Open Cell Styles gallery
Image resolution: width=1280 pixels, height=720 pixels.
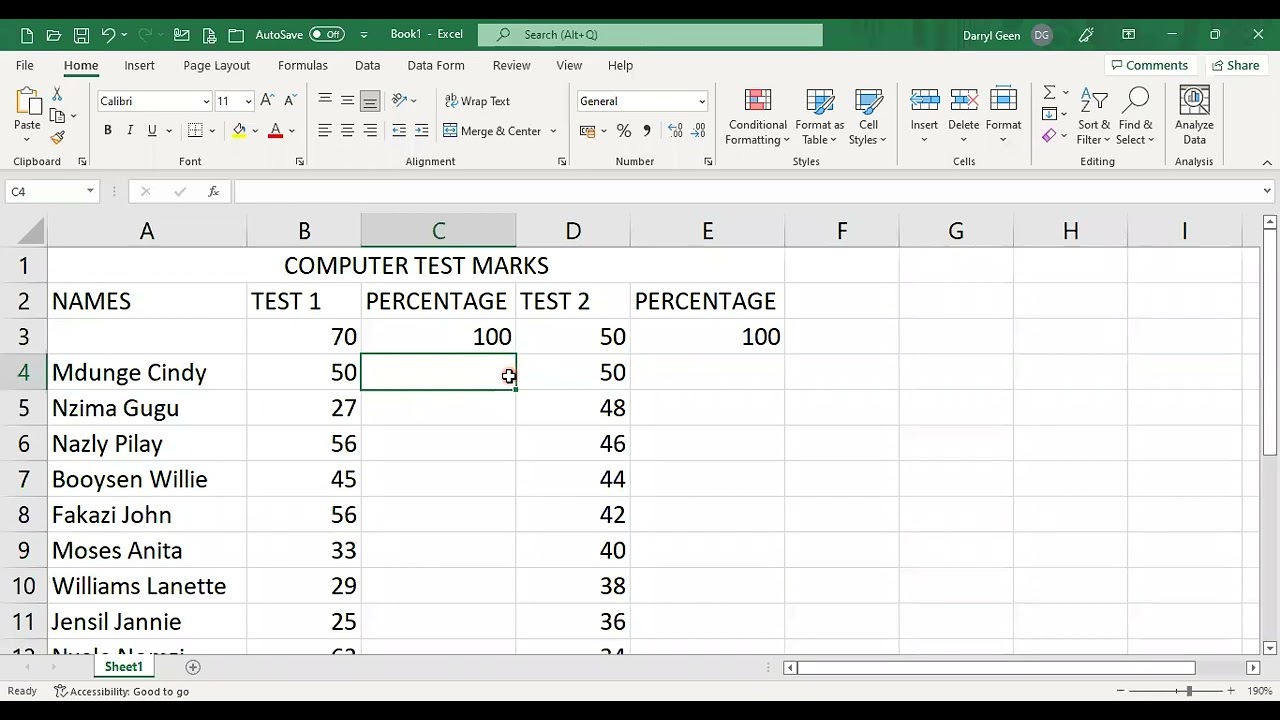(868, 117)
